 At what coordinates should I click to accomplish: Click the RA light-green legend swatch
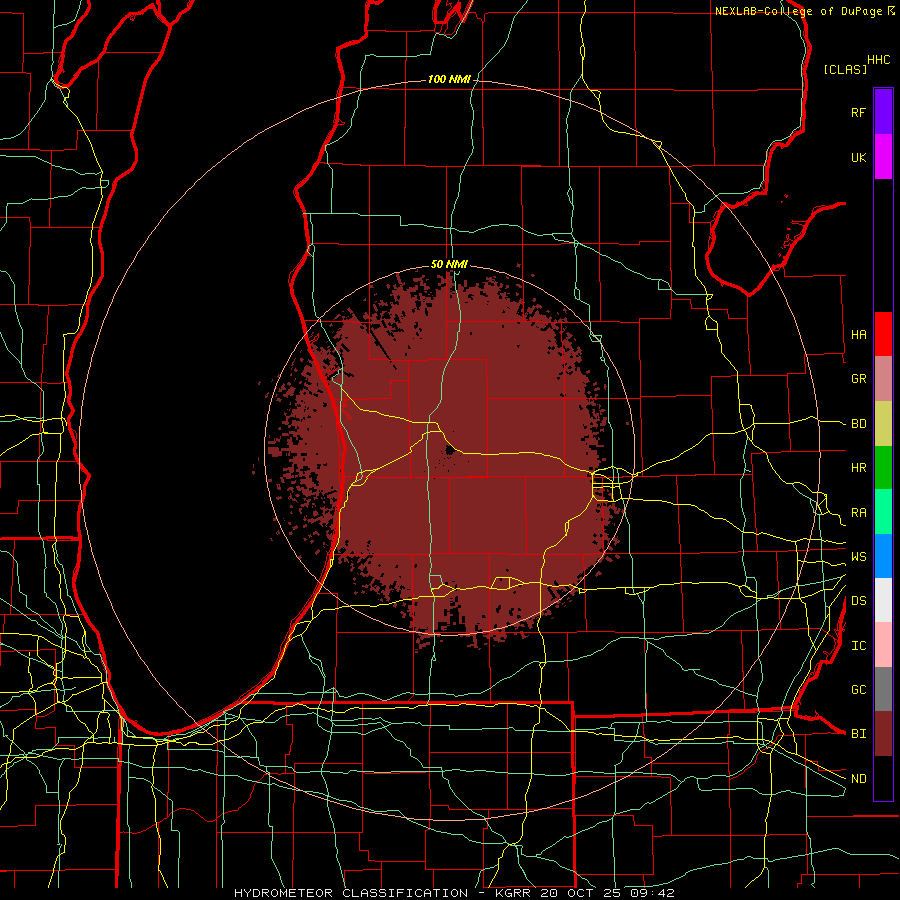tap(883, 512)
